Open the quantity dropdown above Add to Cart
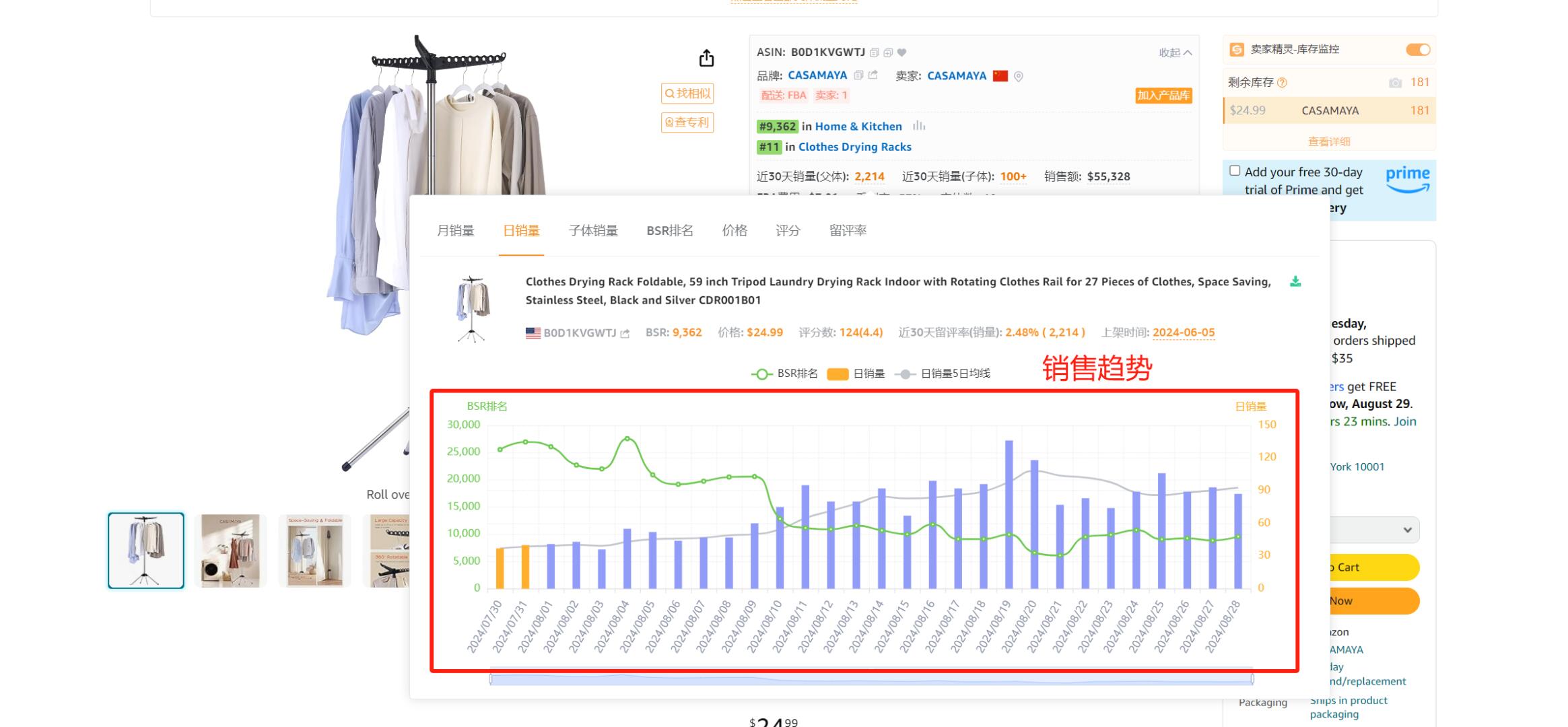Screen dimensions: 1568x727 pos(1373,530)
